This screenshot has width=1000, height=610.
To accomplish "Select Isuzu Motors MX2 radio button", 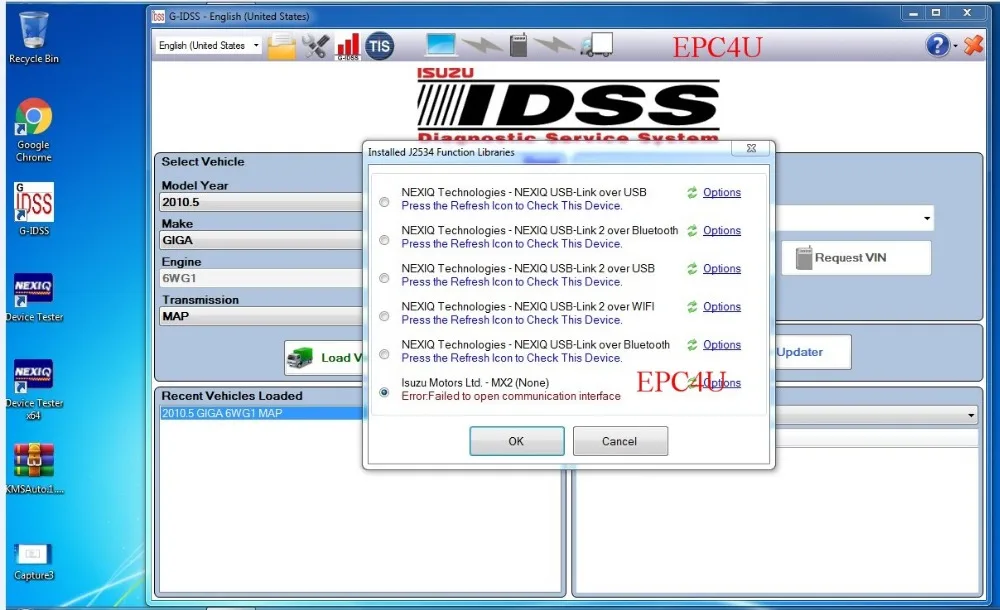I will click(384, 392).
